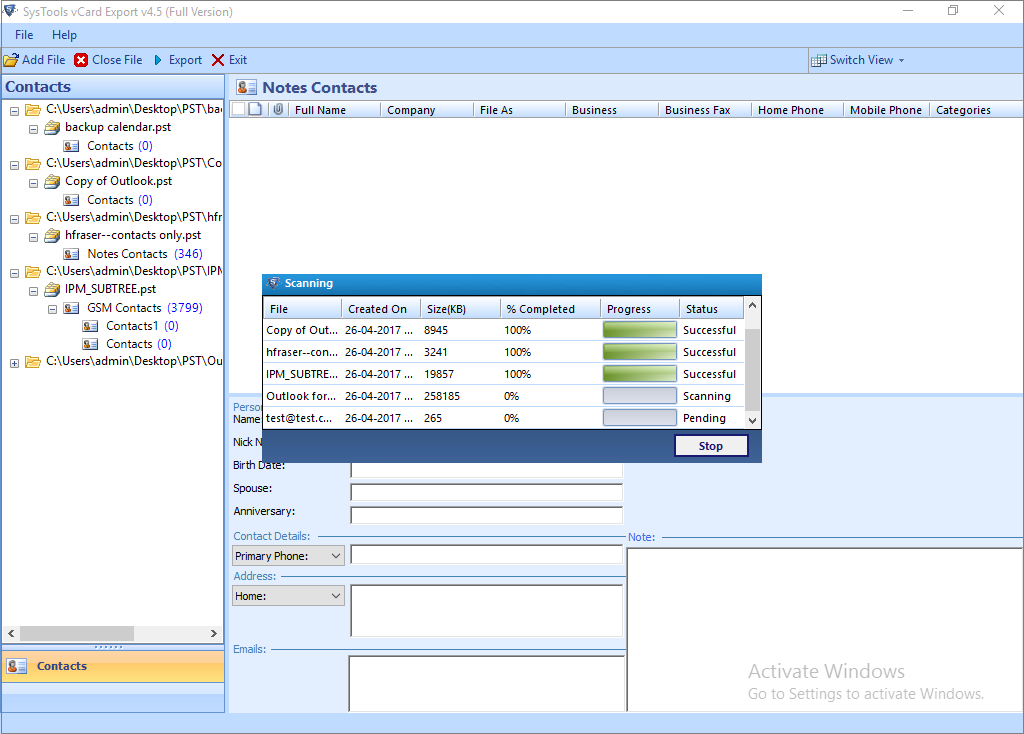Collapse the backup calendar.pst node
The height and width of the screenshot is (734, 1024).
coord(33,129)
